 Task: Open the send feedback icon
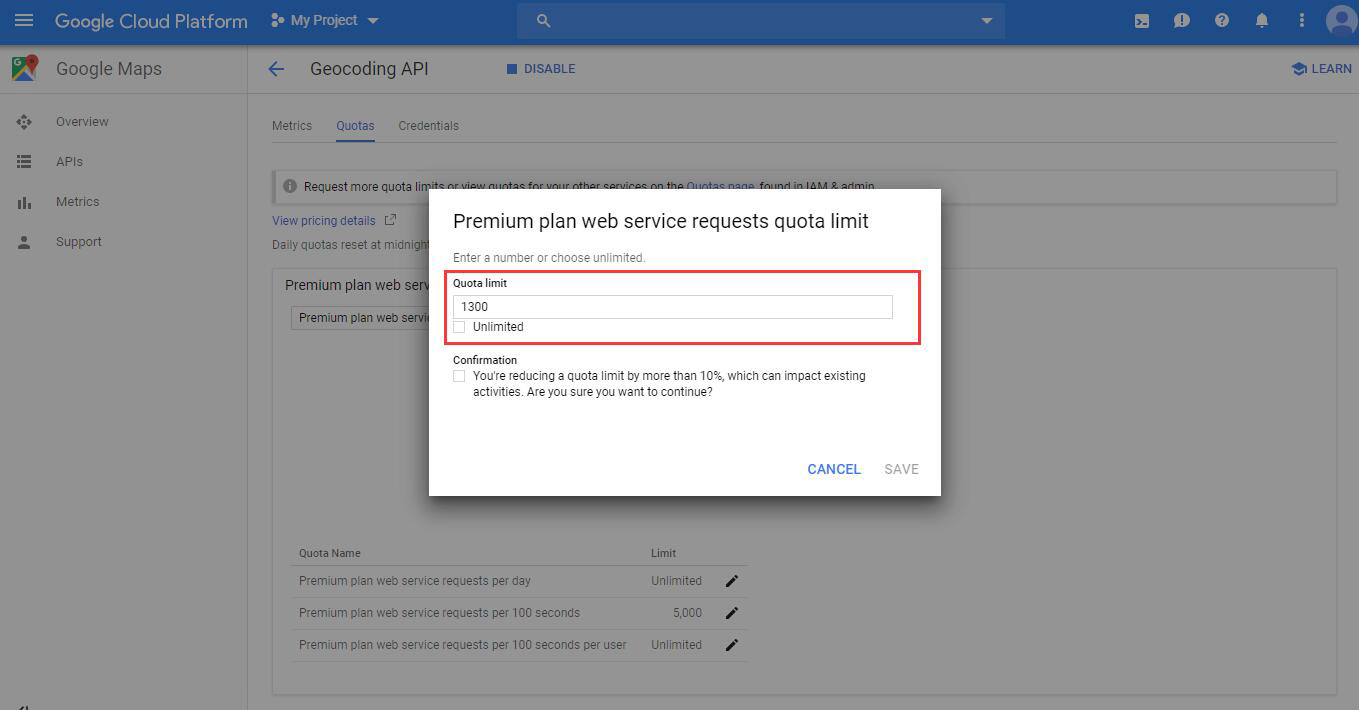click(1182, 20)
